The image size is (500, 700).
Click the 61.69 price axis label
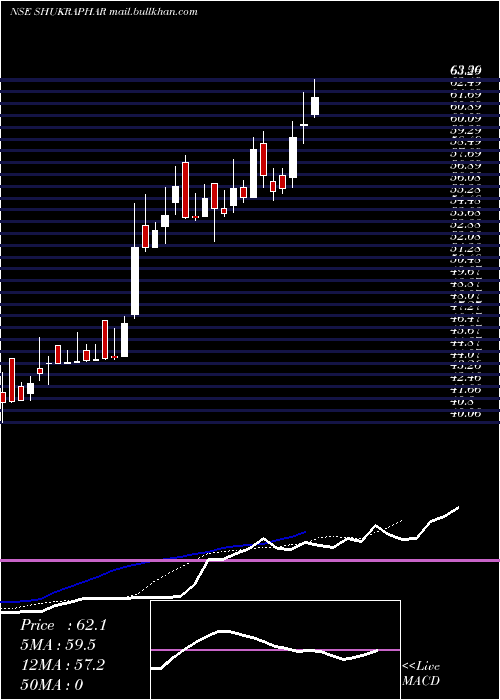465,95
